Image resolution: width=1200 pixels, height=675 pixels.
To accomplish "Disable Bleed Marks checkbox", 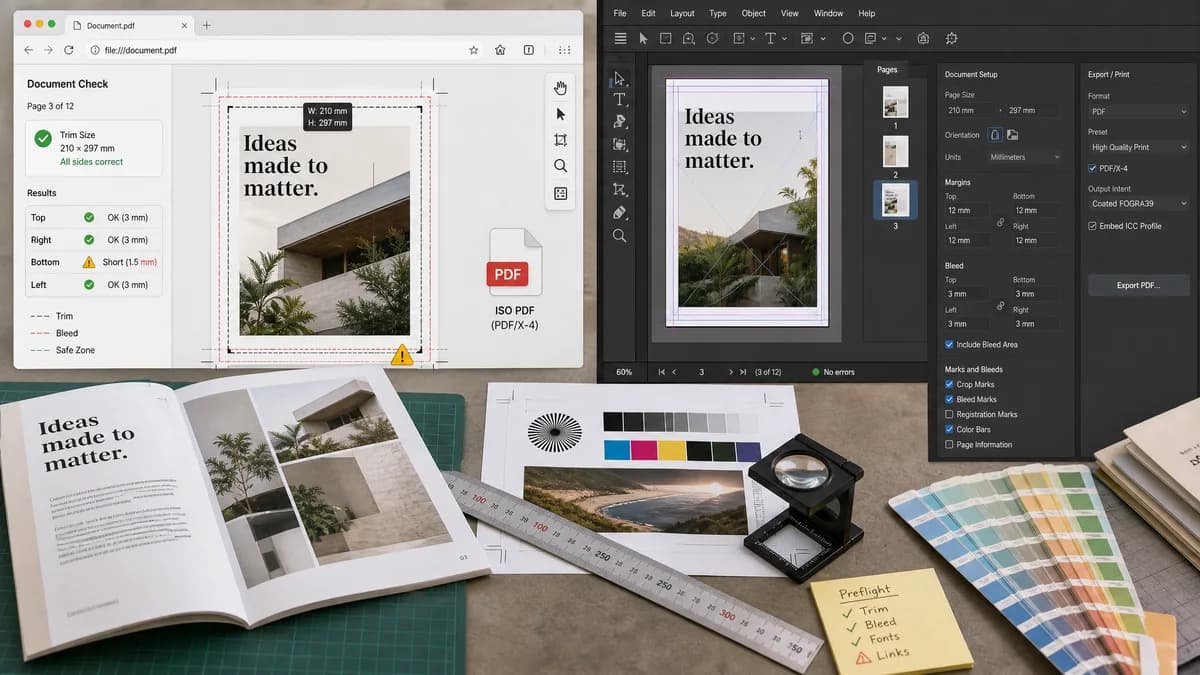I will point(949,399).
